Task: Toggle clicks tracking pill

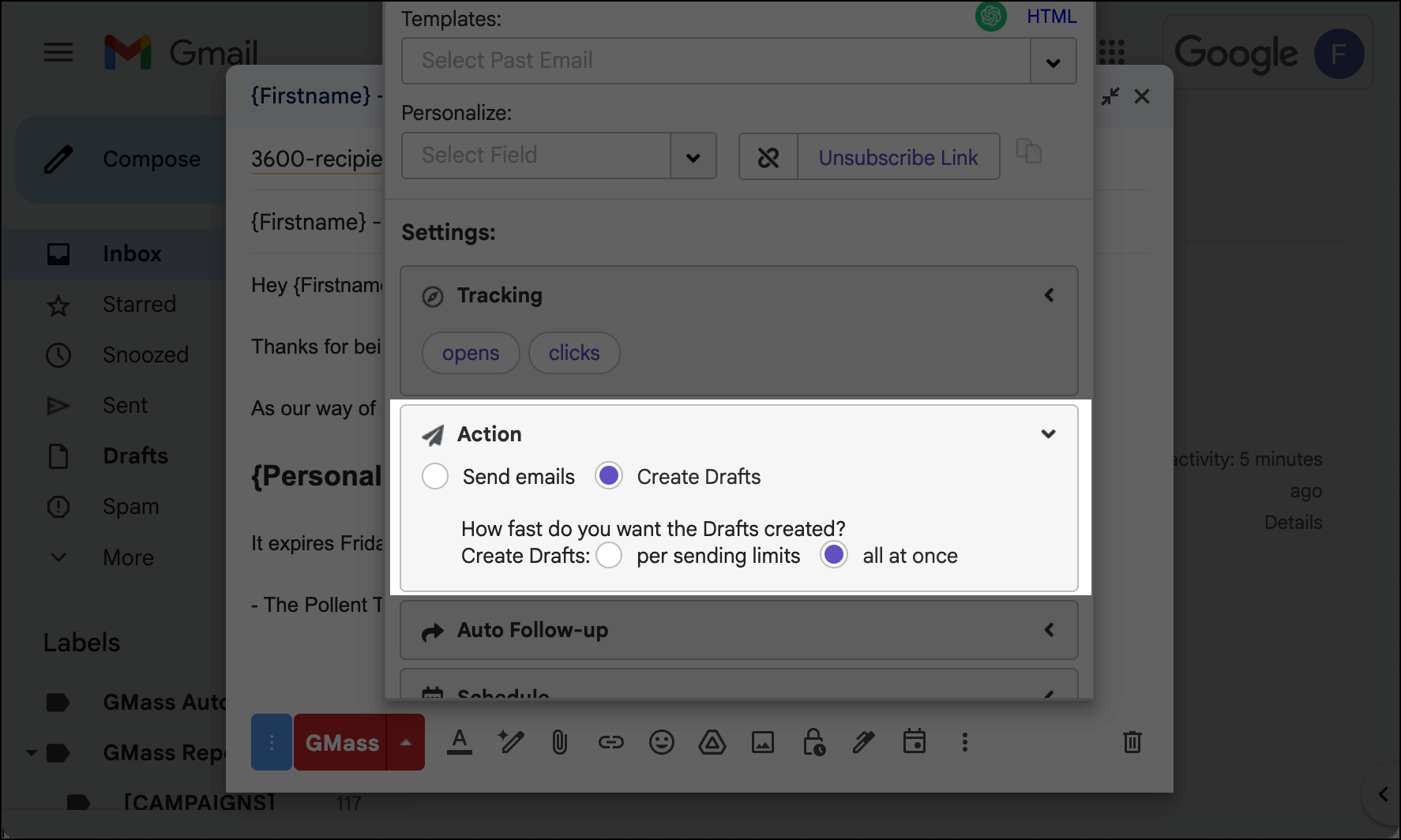Action: 574,353
